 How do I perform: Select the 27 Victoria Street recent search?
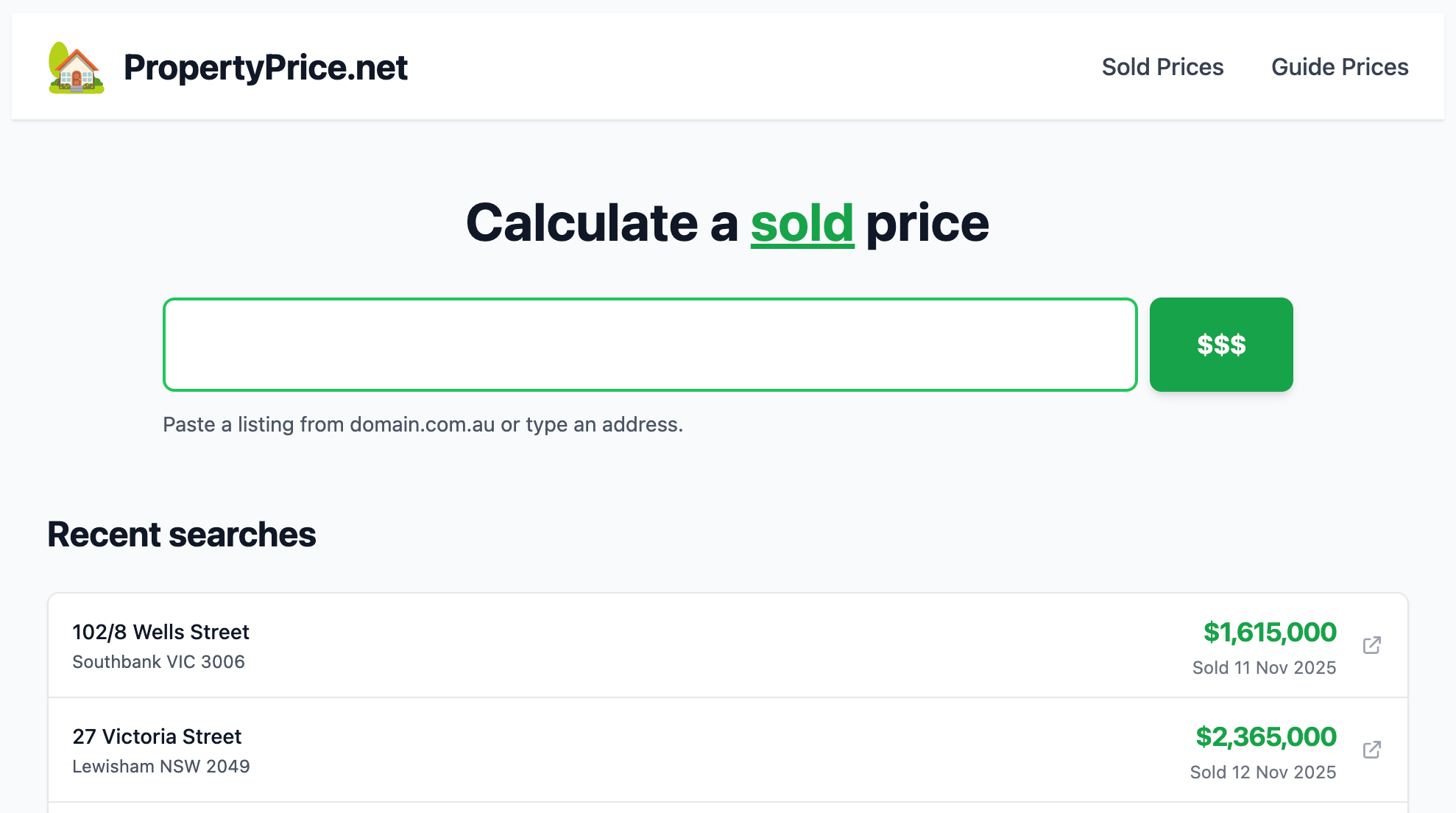(156, 736)
